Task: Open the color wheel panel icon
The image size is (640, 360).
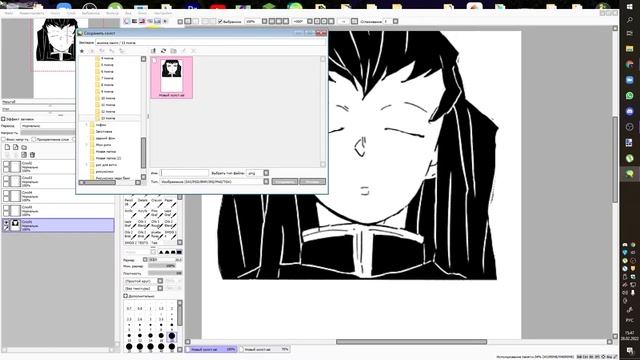Action: click(x=127, y=21)
